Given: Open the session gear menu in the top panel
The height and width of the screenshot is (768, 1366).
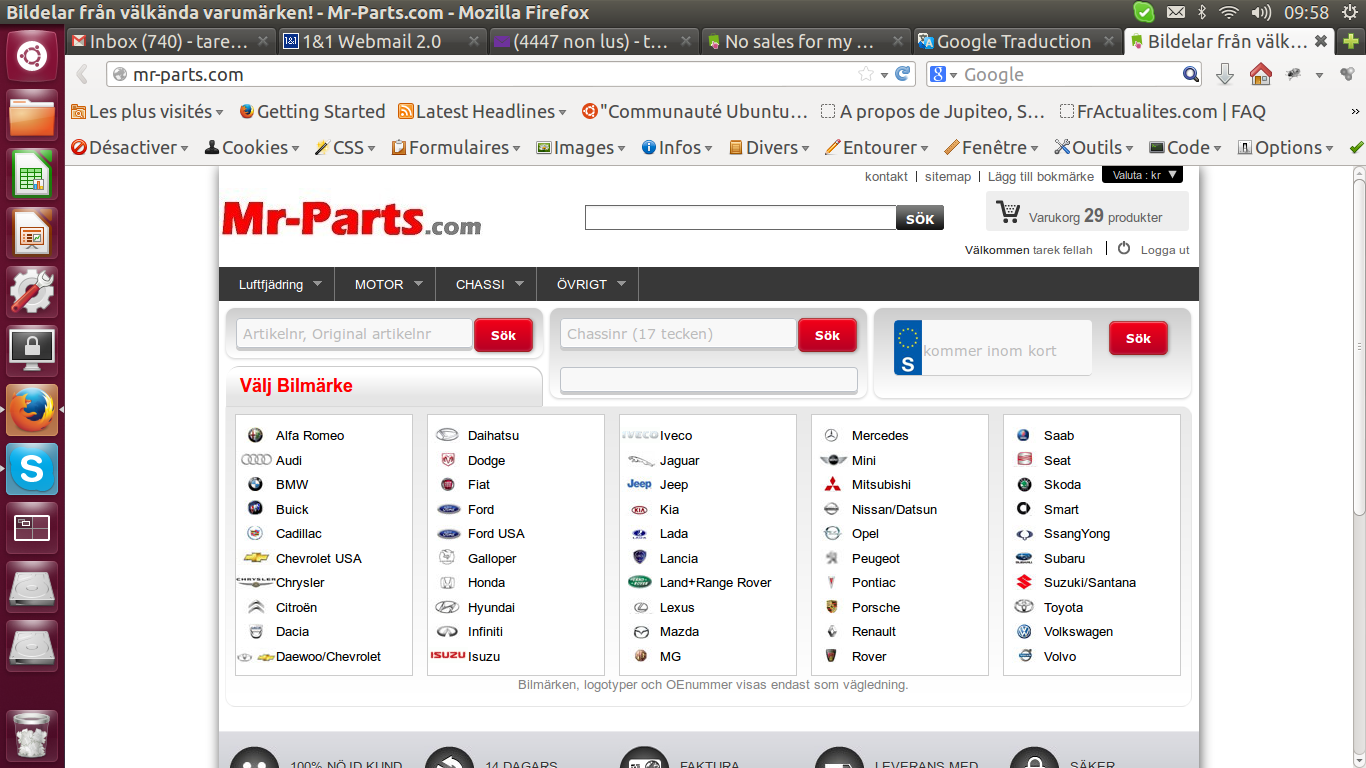Looking at the screenshot, I should pyautogui.click(x=1352, y=13).
